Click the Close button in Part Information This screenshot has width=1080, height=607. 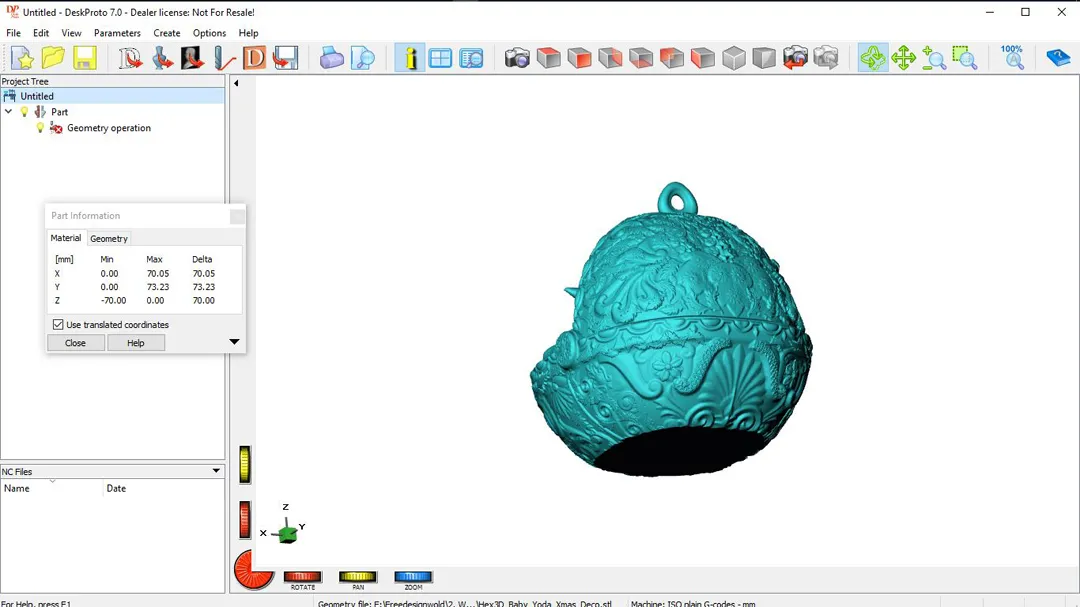pyautogui.click(x=75, y=343)
